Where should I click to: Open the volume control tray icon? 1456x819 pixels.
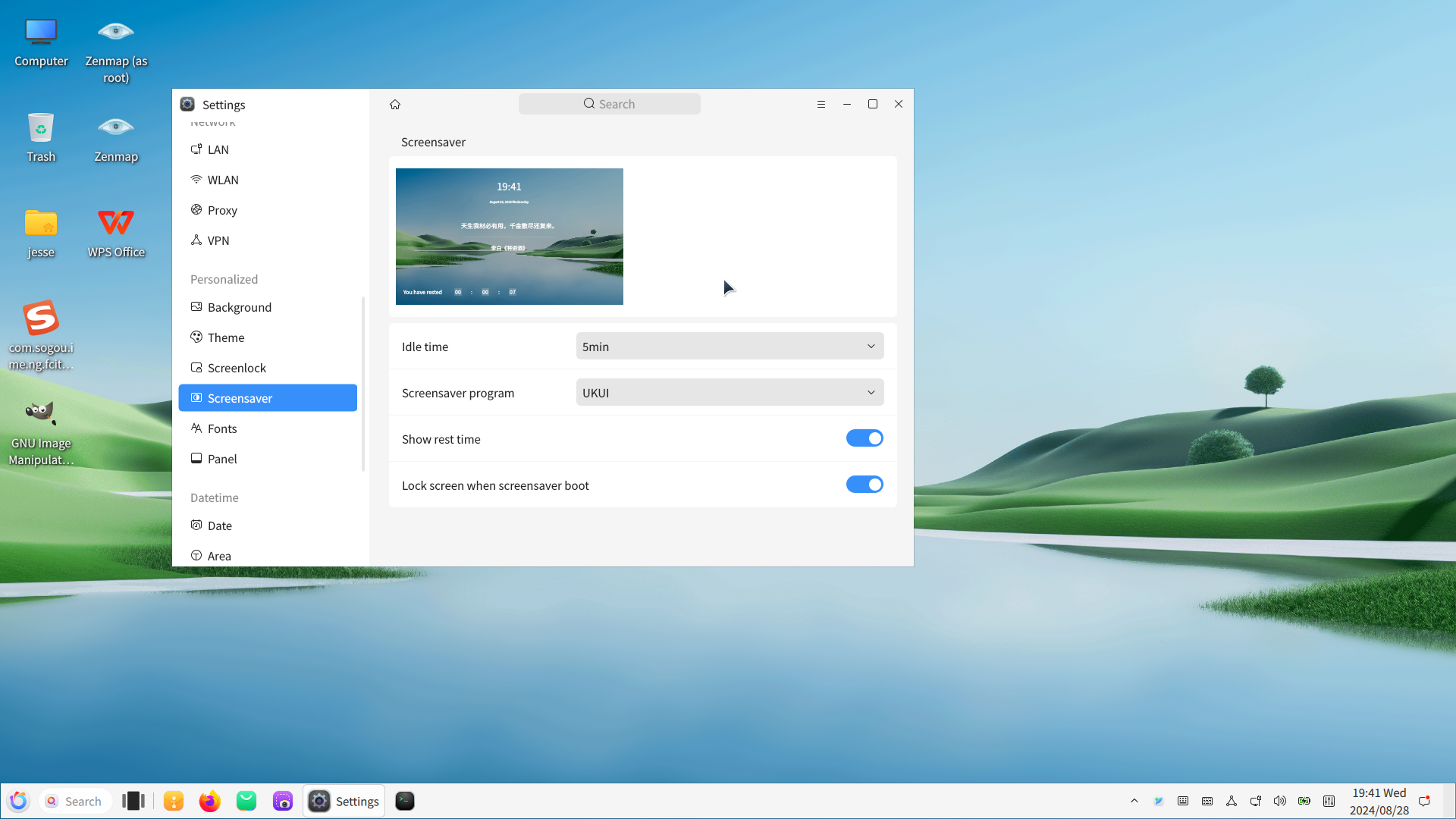1280,802
